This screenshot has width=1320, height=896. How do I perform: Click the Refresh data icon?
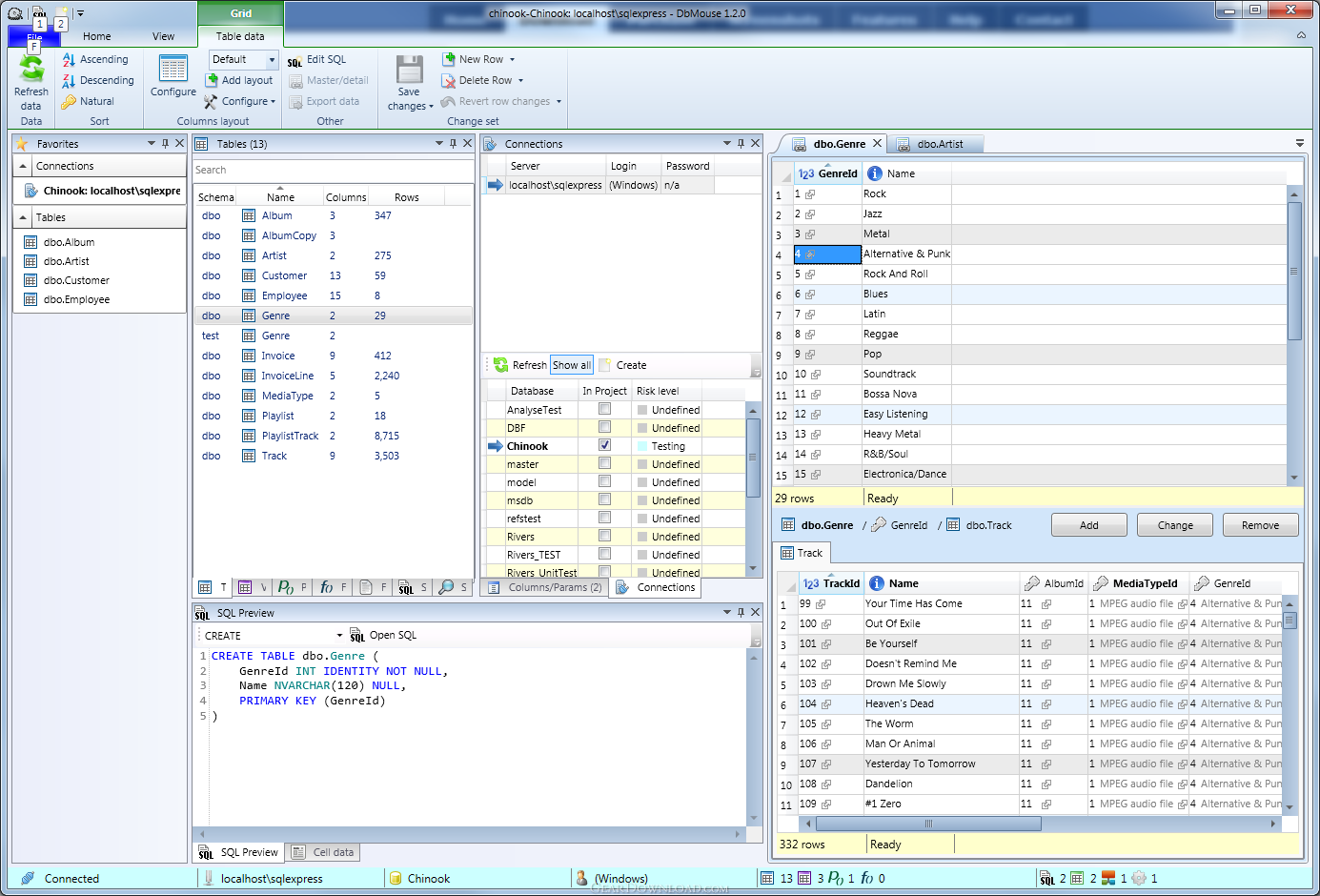tap(31, 69)
